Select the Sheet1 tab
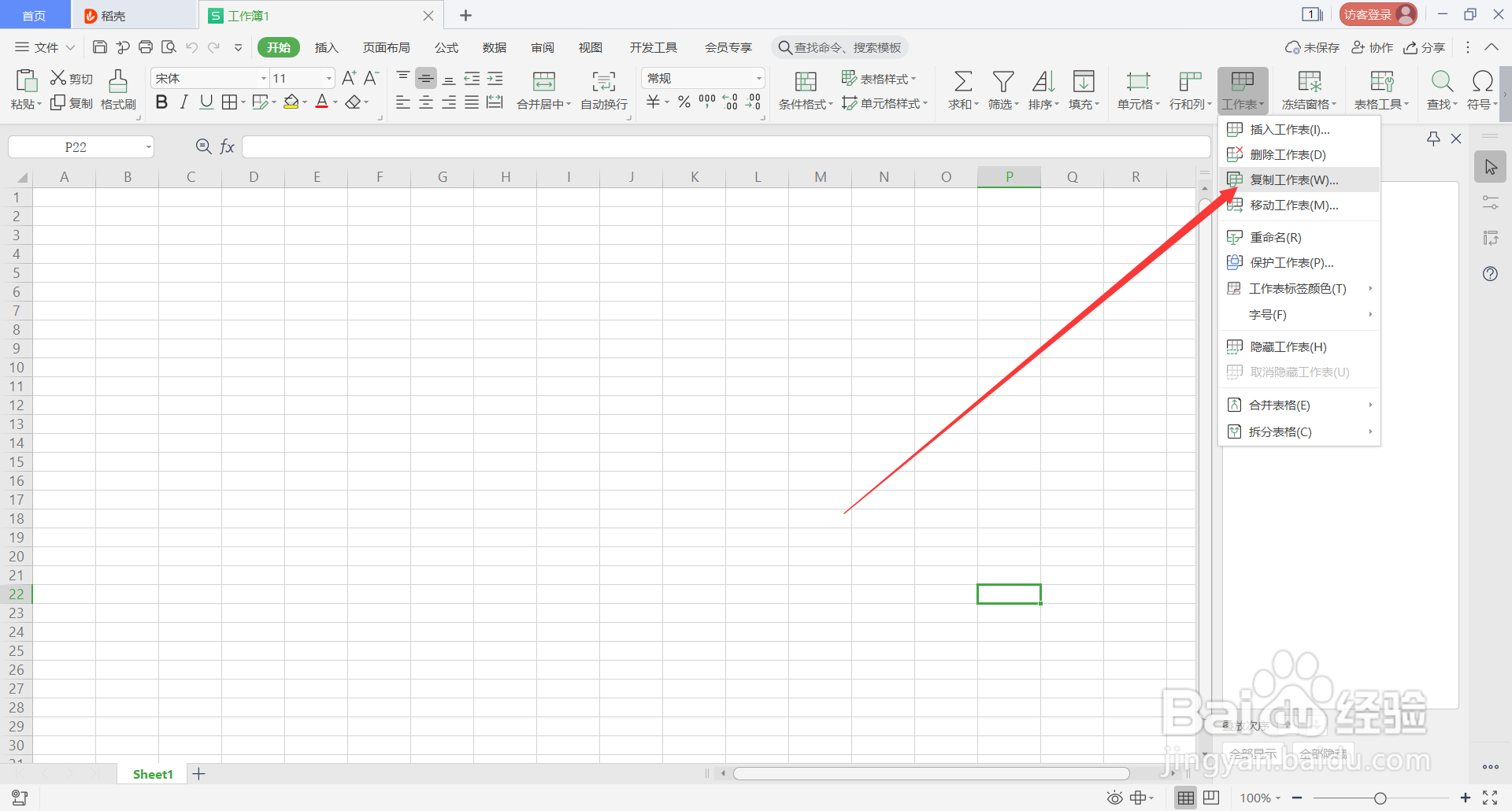1512x811 pixels. coord(153,774)
